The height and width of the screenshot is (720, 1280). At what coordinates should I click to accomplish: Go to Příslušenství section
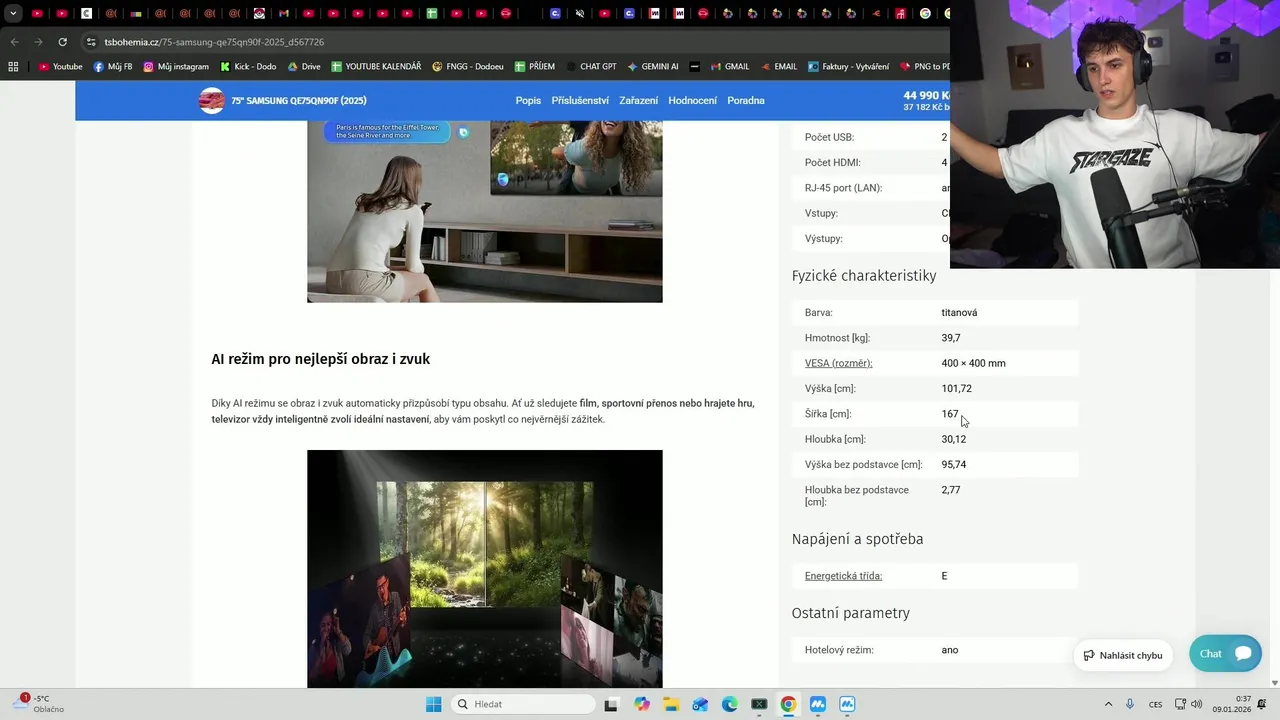[580, 100]
